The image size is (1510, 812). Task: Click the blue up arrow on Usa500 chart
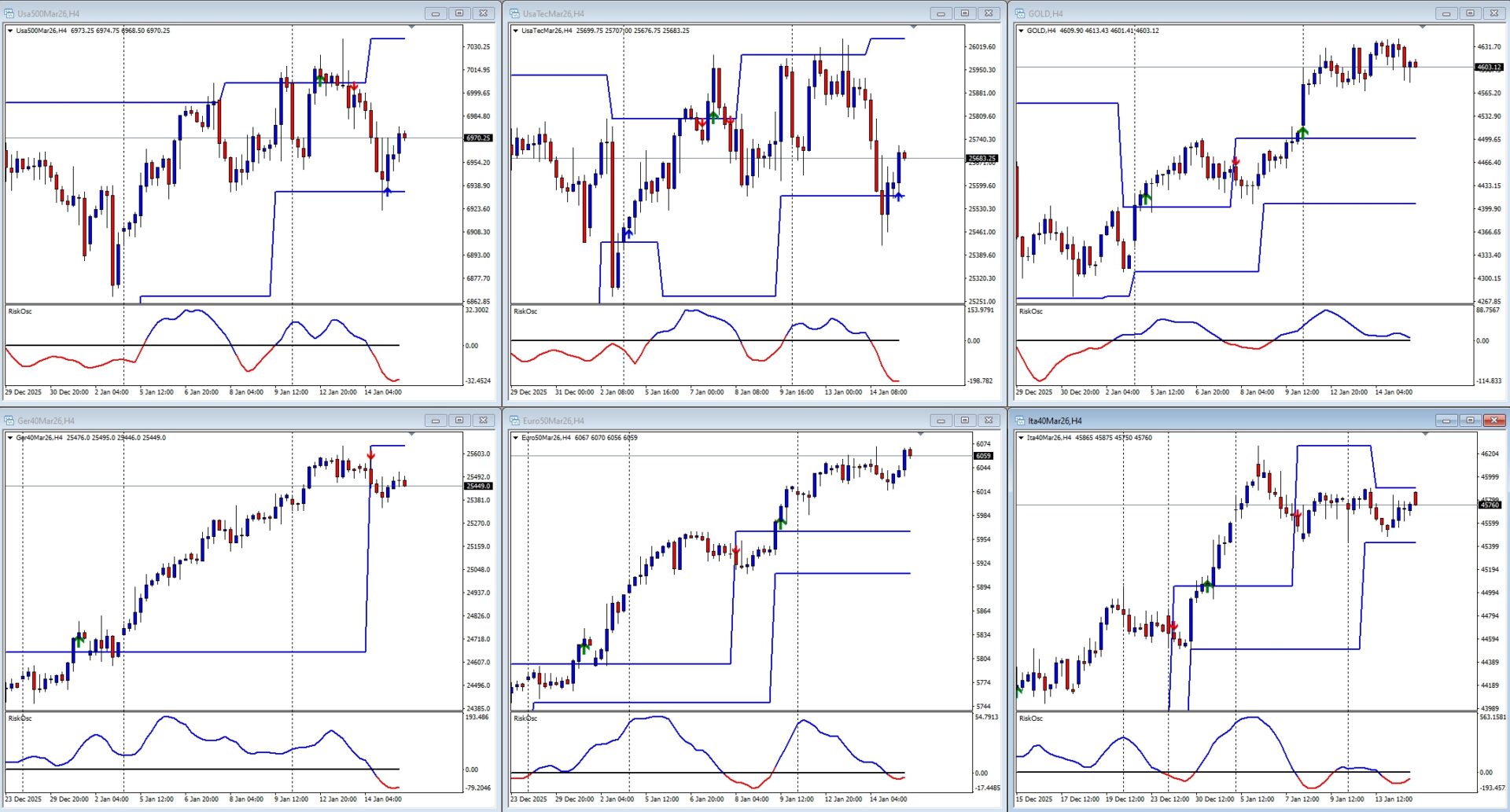click(x=387, y=191)
